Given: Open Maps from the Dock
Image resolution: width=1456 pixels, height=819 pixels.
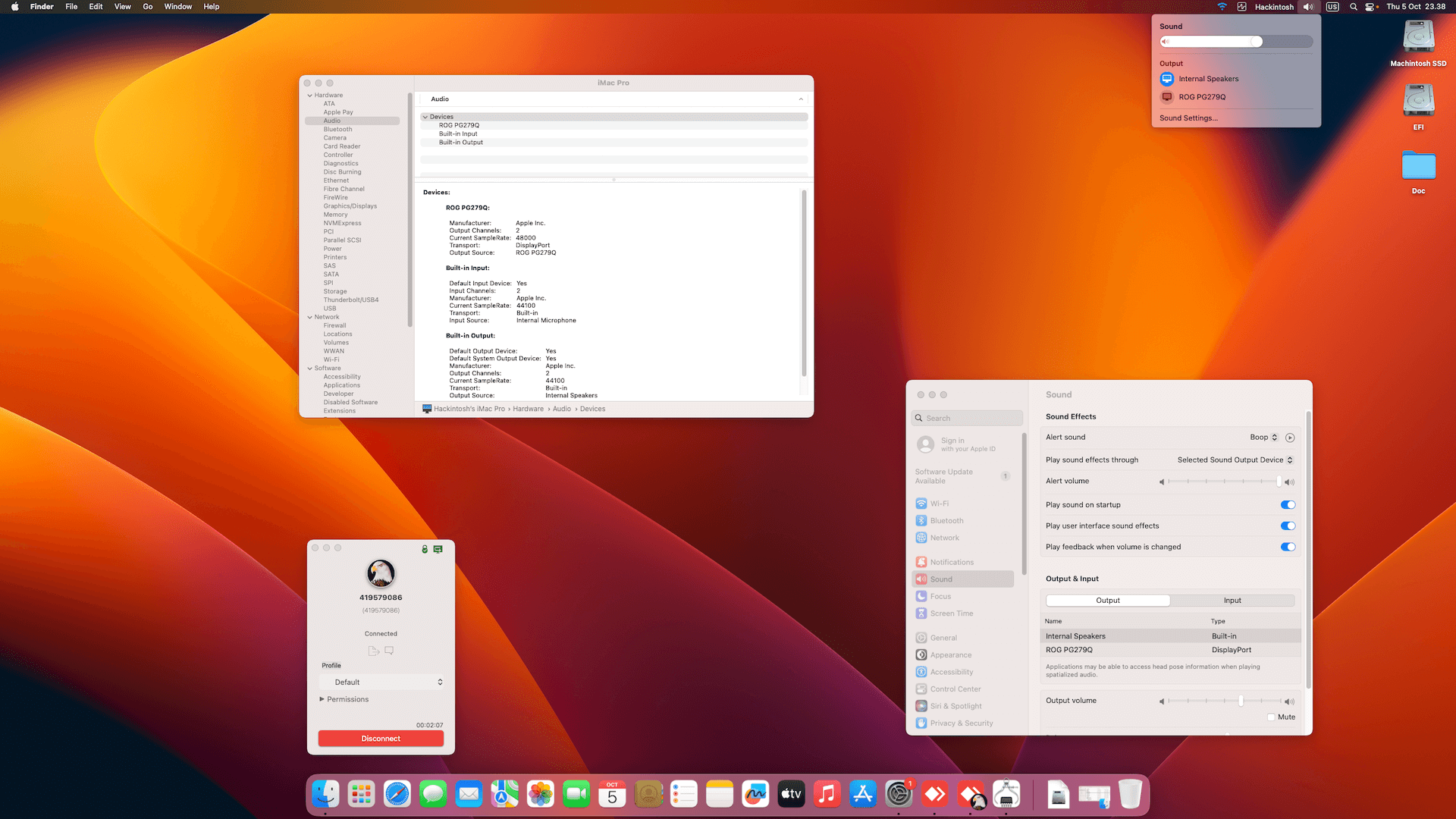Looking at the screenshot, I should 504,794.
